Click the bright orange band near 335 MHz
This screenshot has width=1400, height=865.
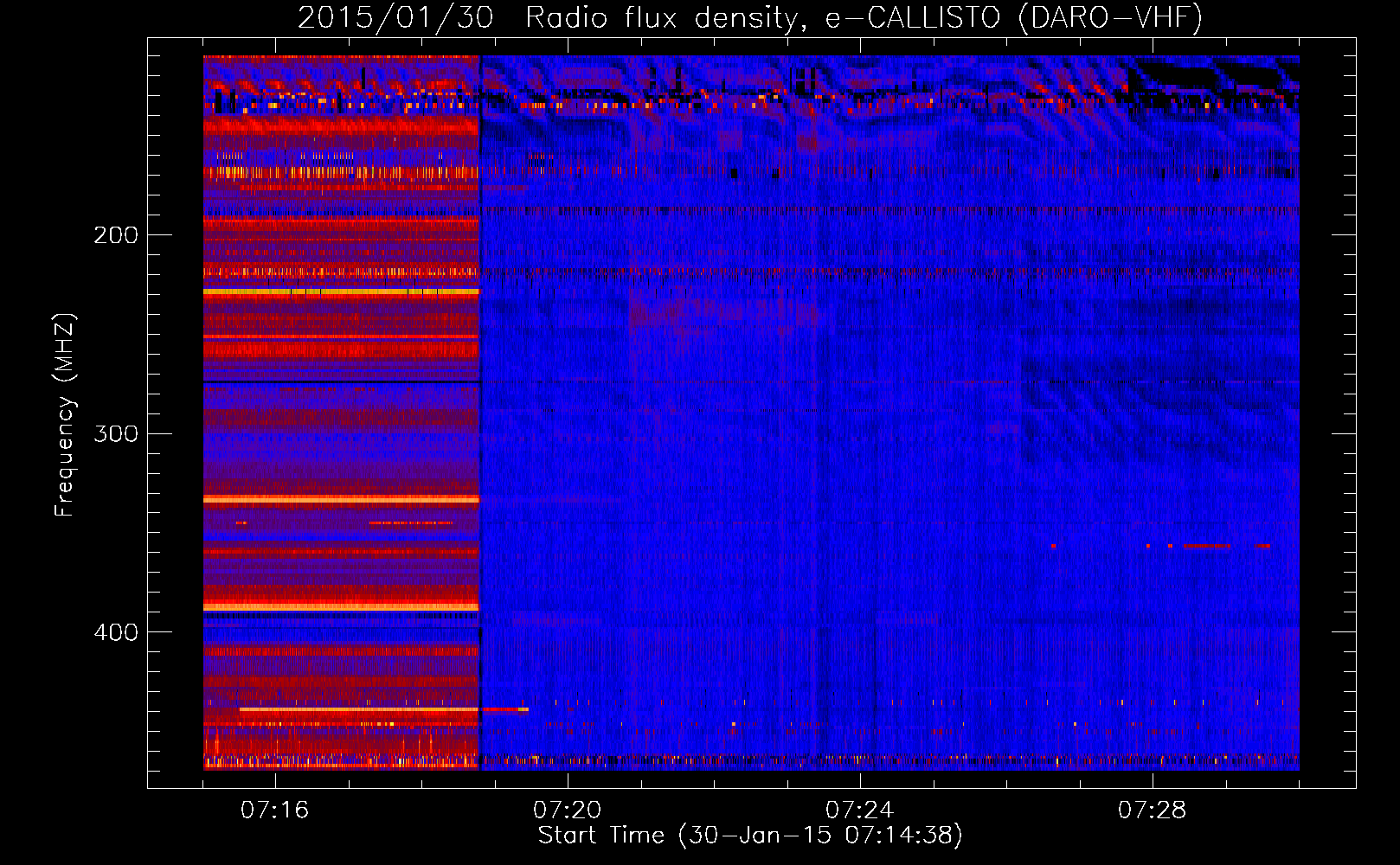click(341, 499)
